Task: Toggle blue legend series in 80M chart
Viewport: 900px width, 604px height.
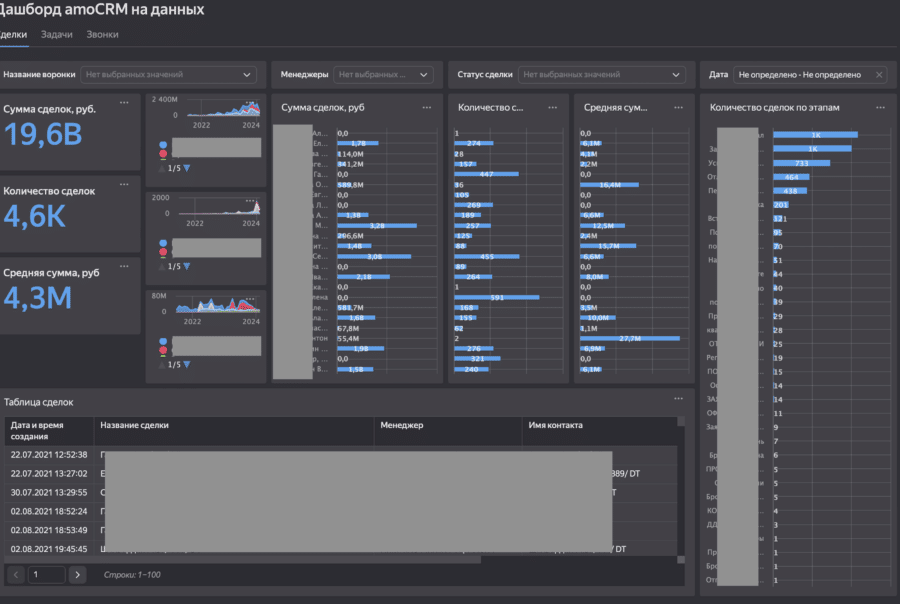Action: pos(163,341)
